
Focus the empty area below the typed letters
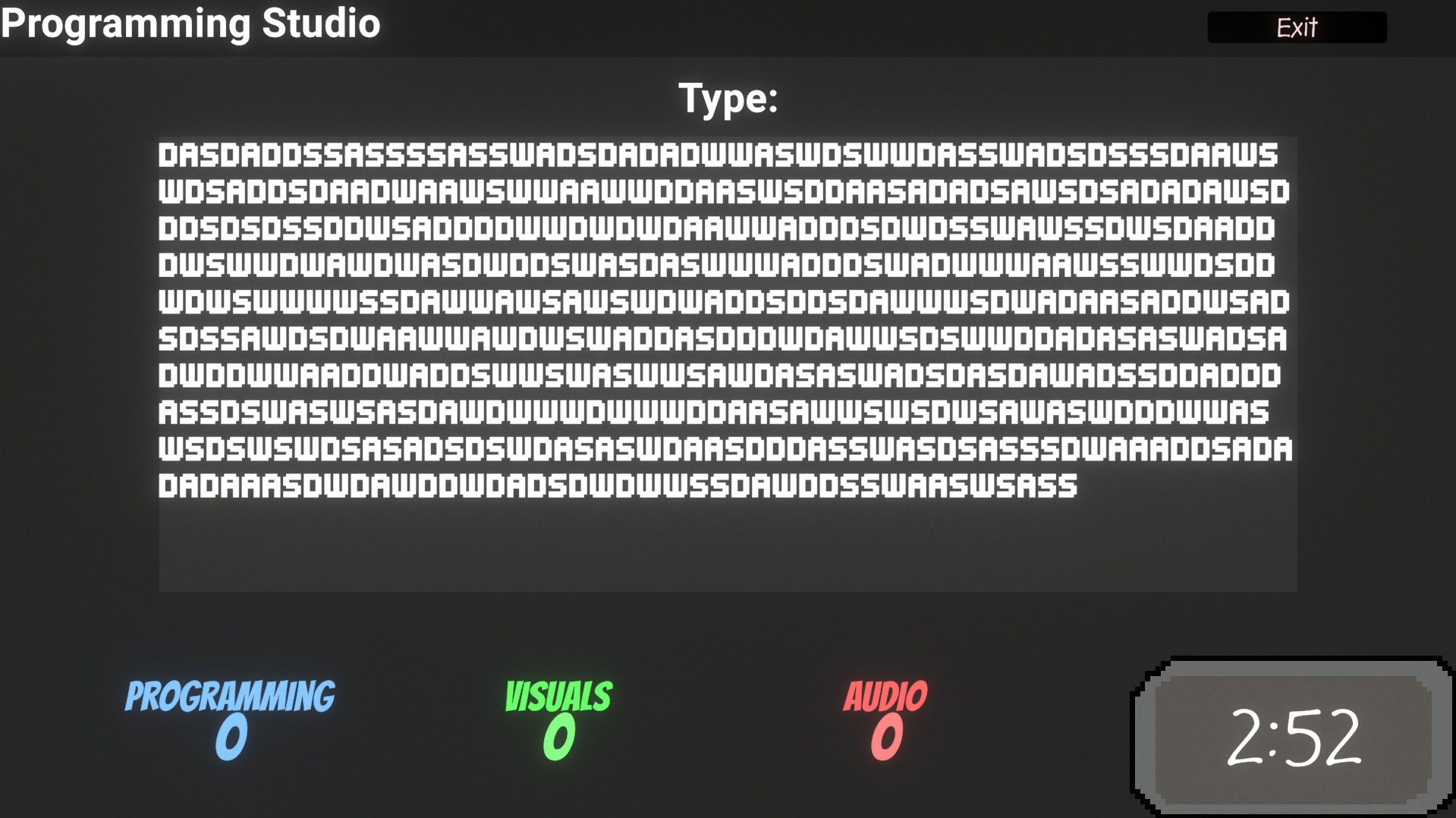(728, 546)
